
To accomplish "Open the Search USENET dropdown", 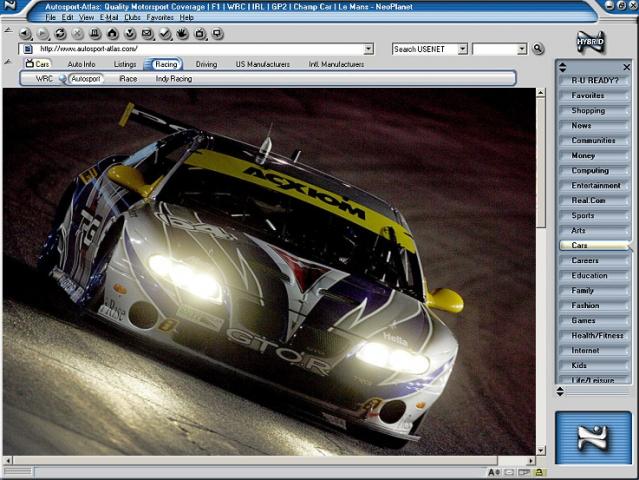I will click(462, 48).
